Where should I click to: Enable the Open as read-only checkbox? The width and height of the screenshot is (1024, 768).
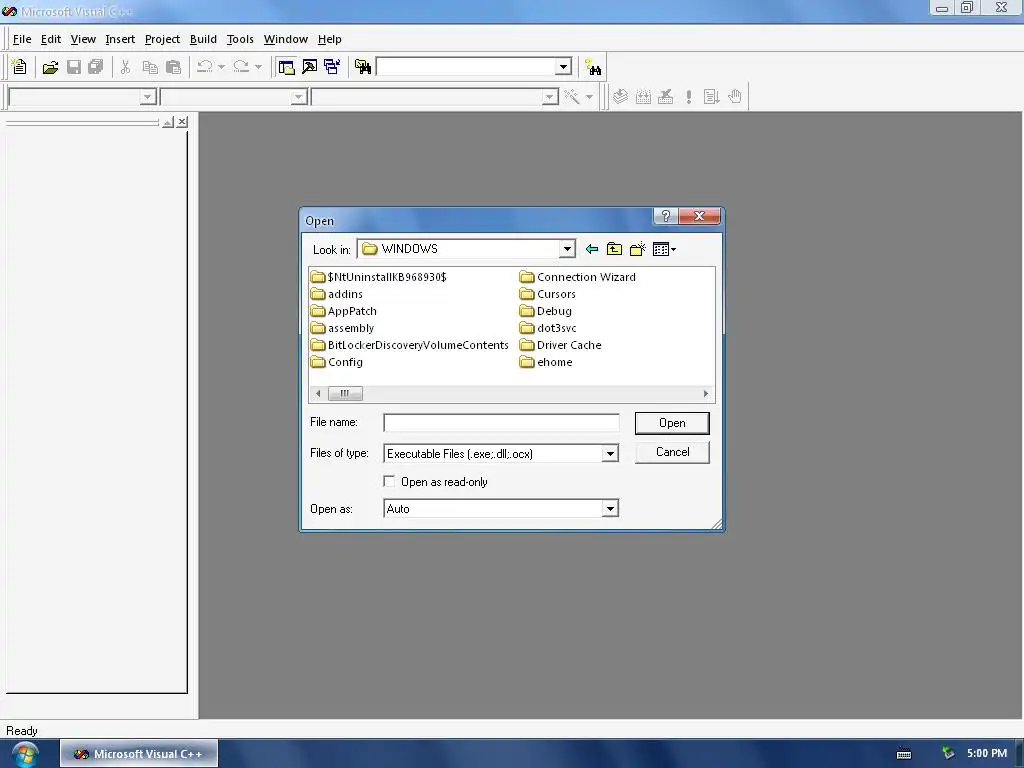(389, 481)
